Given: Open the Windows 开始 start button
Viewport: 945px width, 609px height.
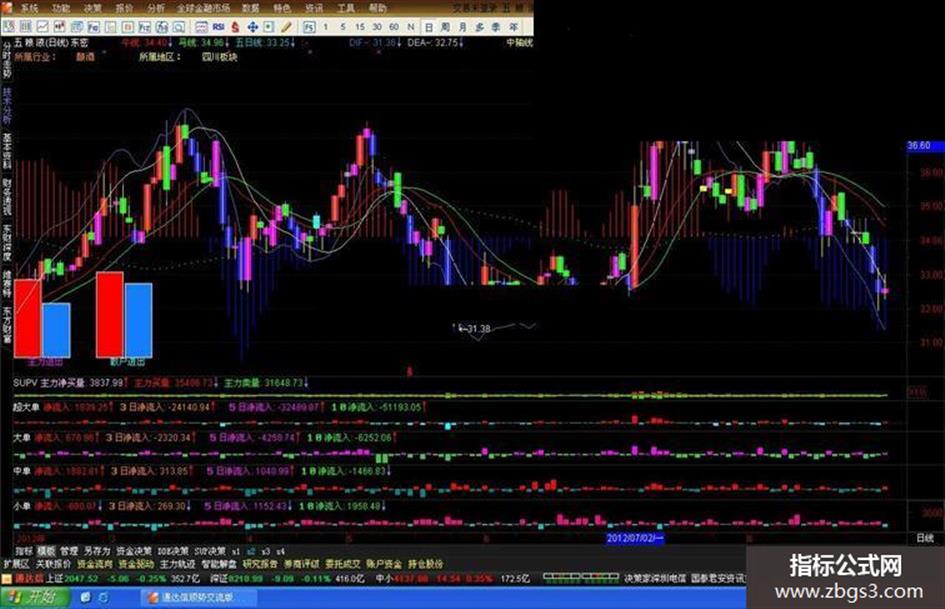Looking at the screenshot, I should coord(35,597).
